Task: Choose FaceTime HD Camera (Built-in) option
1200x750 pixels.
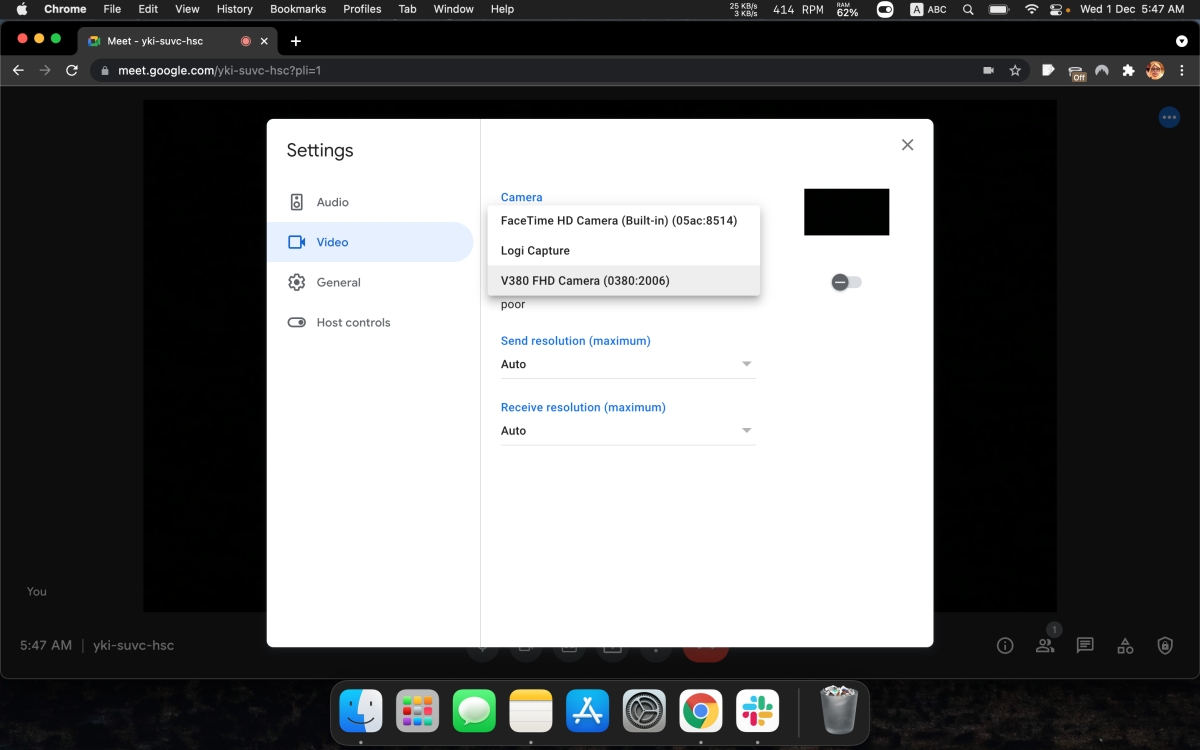Action: coord(624,221)
